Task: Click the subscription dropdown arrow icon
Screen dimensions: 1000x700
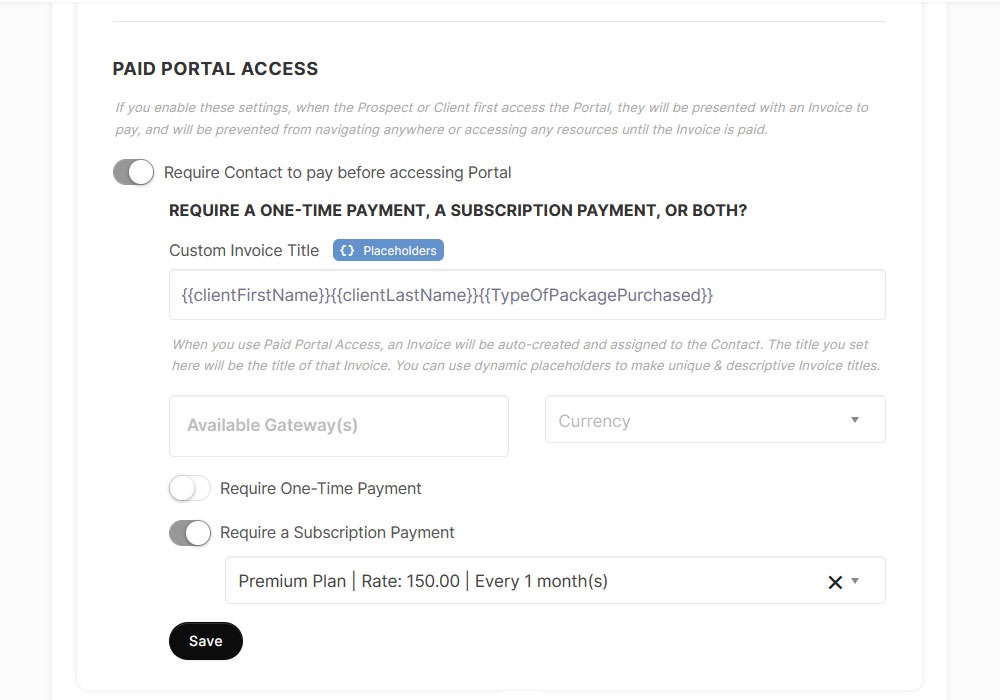Action: tap(856, 581)
